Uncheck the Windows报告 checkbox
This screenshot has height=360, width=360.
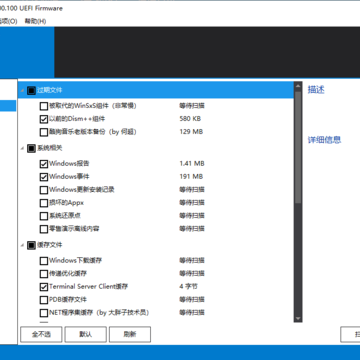coord(44,164)
